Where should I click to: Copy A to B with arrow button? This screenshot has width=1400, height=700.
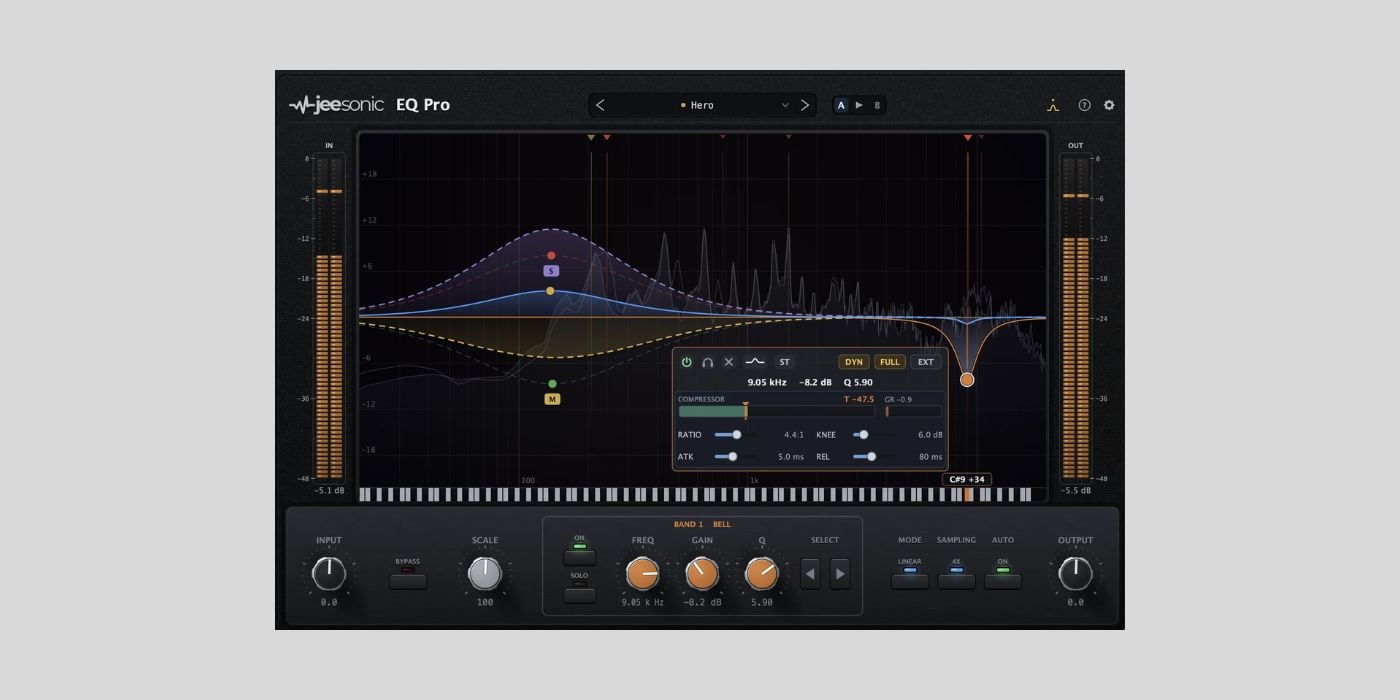point(859,105)
